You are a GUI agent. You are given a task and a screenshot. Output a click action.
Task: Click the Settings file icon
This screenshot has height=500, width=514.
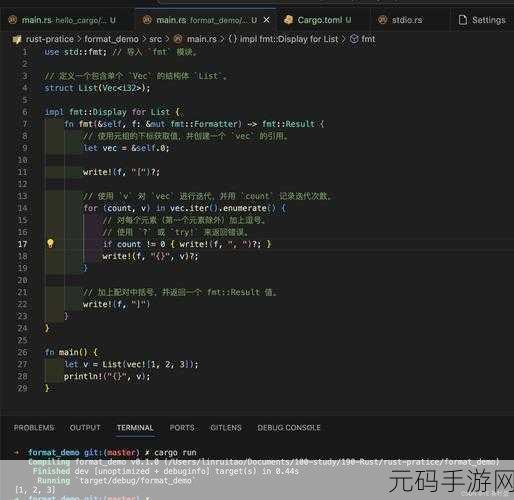point(463,20)
